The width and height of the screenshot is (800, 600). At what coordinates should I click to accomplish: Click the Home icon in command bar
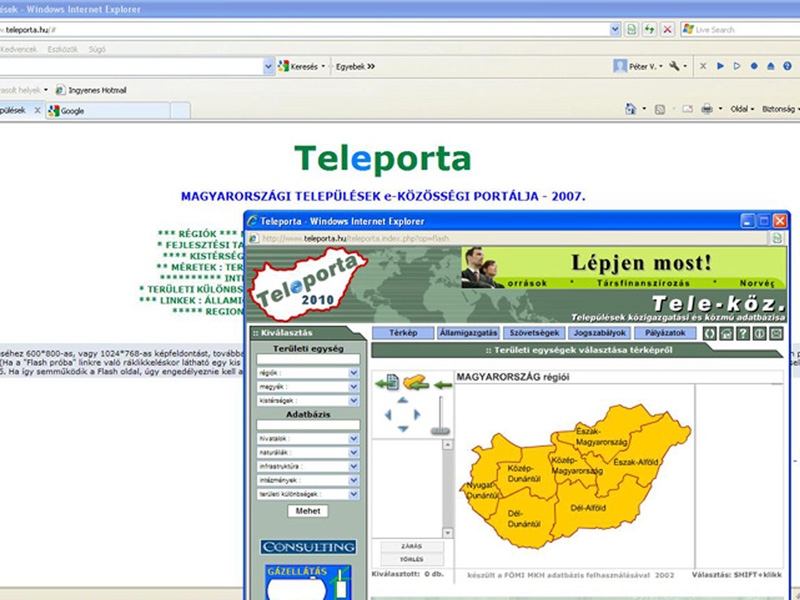pyautogui.click(x=631, y=109)
